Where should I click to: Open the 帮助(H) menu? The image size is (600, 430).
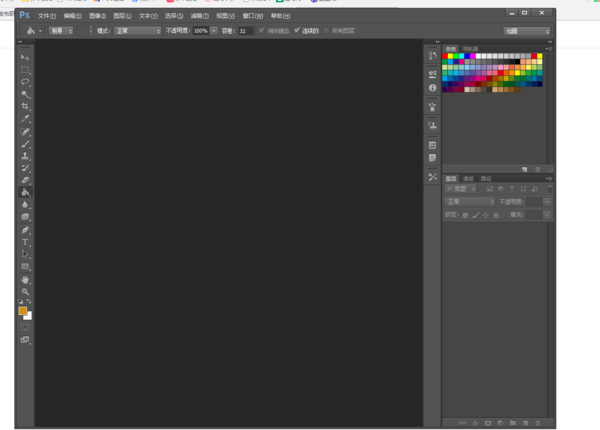point(280,16)
